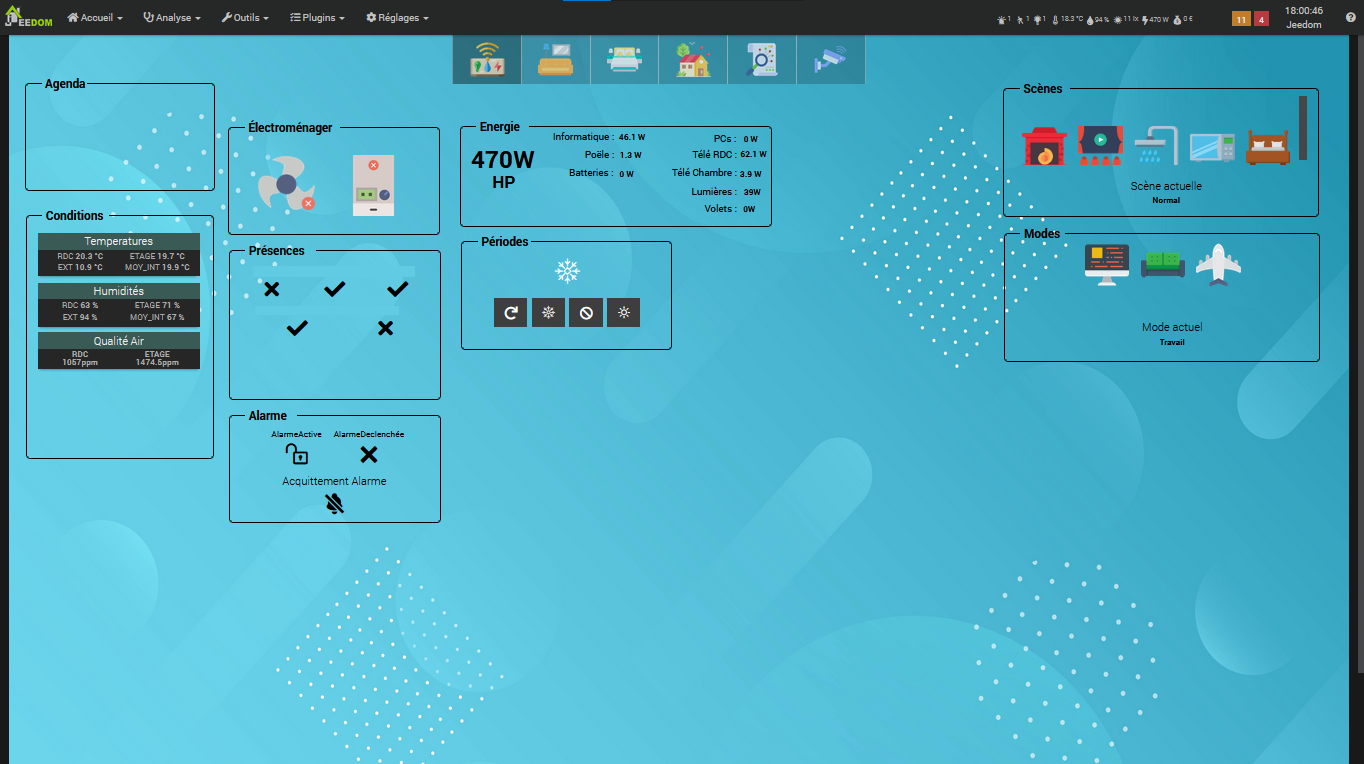Toggle the AlarmeActive padlock
This screenshot has height=764, width=1364.
[296, 455]
